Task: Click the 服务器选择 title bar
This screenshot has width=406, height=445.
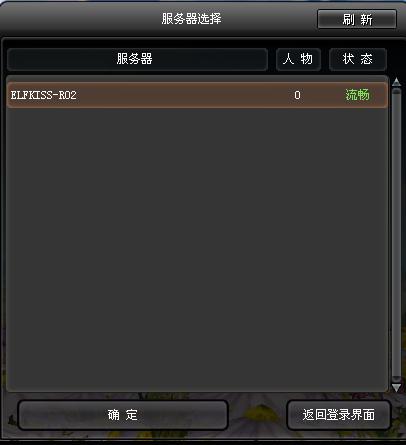Action: tap(191, 19)
